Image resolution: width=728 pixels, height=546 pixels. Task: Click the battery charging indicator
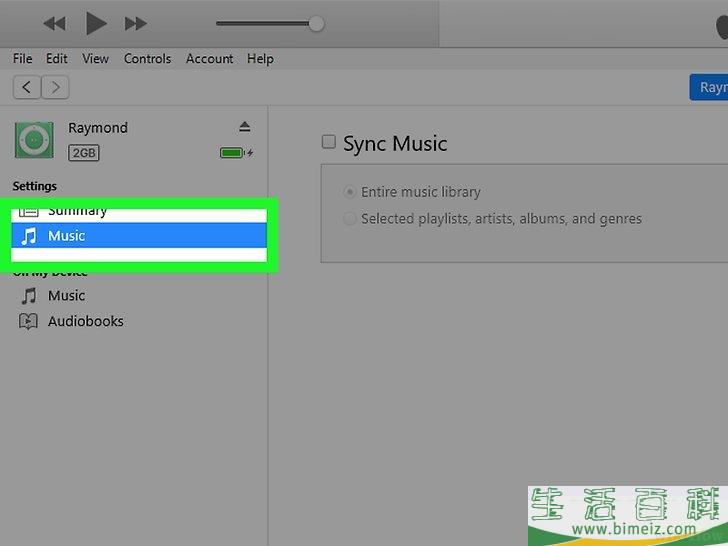[x=236, y=153]
